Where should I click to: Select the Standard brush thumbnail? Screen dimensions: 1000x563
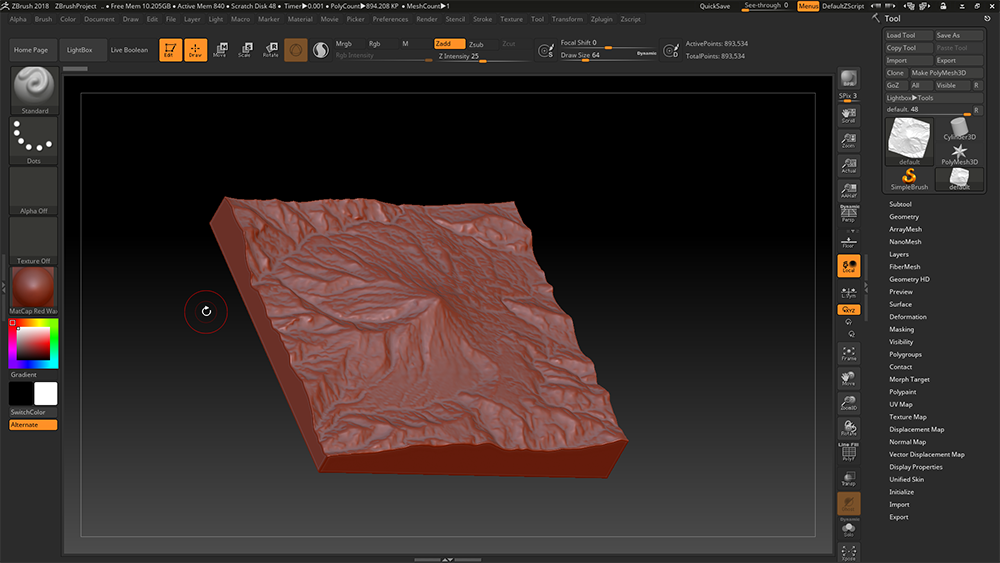34,88
